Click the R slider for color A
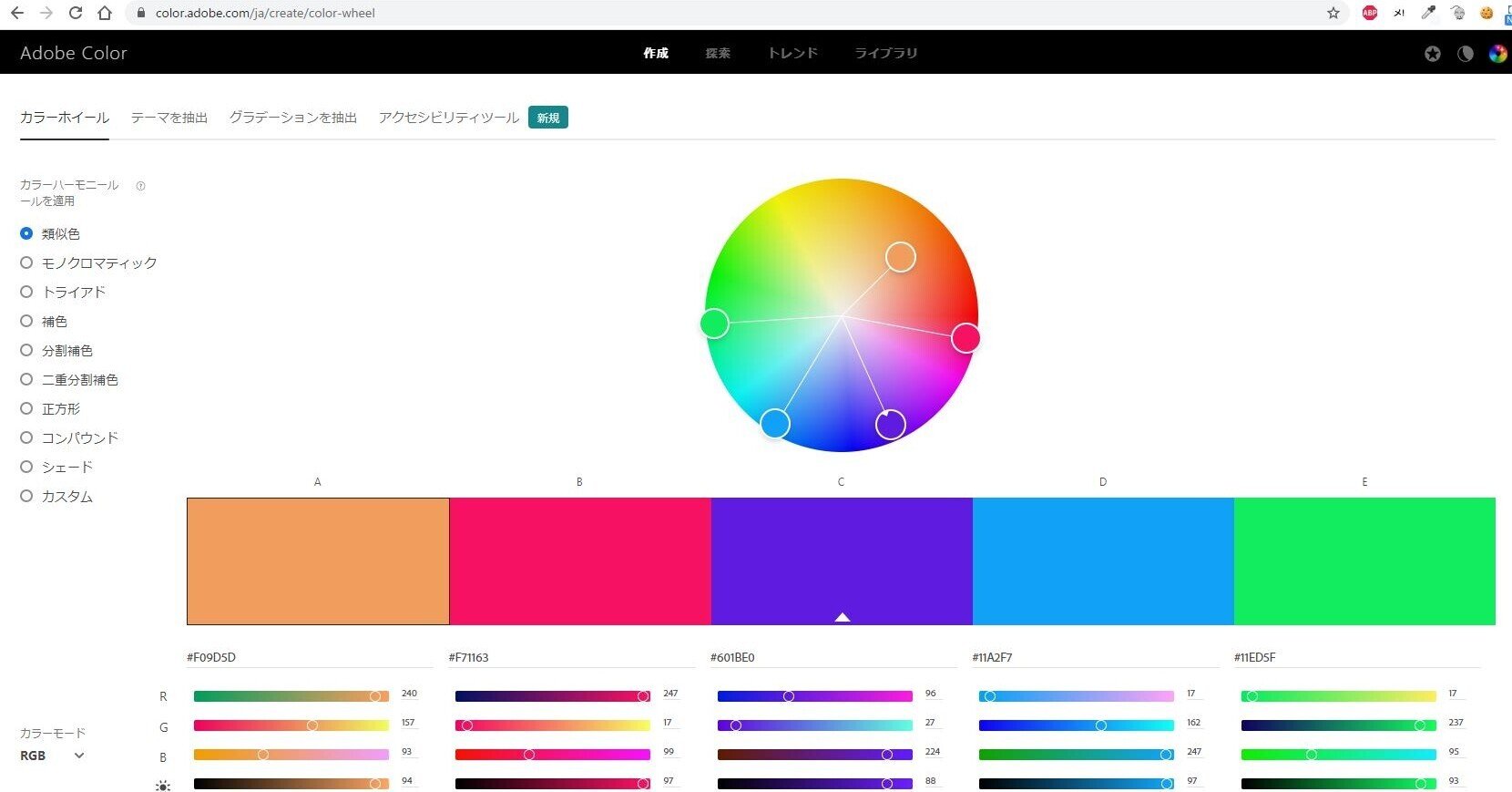Viewport: 1512px width, 792px height. pos(291,696)
